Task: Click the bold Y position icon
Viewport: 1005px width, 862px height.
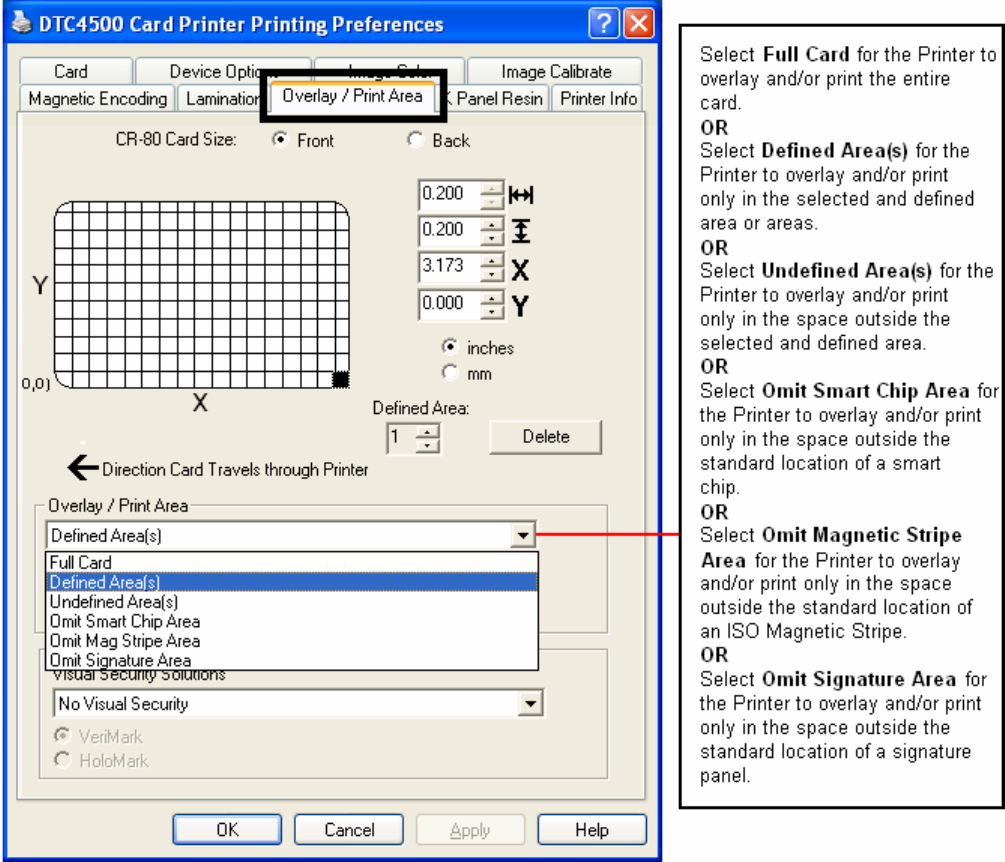Action: (520, 306)
